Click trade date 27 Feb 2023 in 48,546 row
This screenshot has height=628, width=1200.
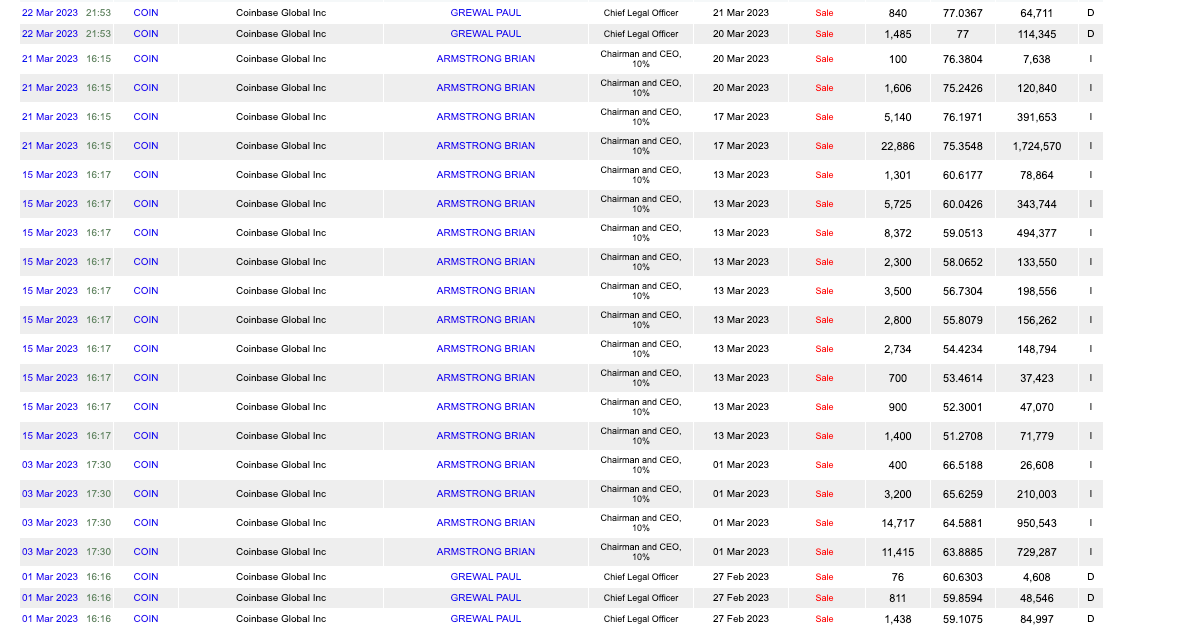(741, 598)
